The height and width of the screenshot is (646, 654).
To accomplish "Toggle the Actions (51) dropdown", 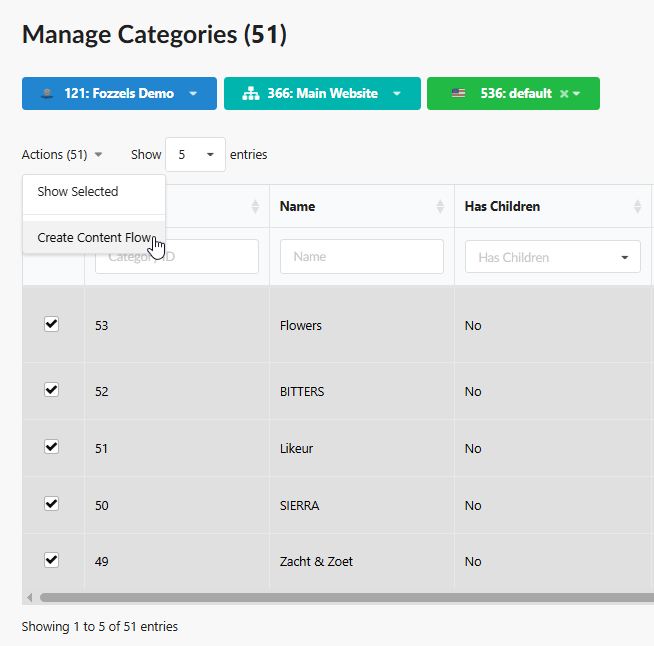I will (x=62, y=155).
